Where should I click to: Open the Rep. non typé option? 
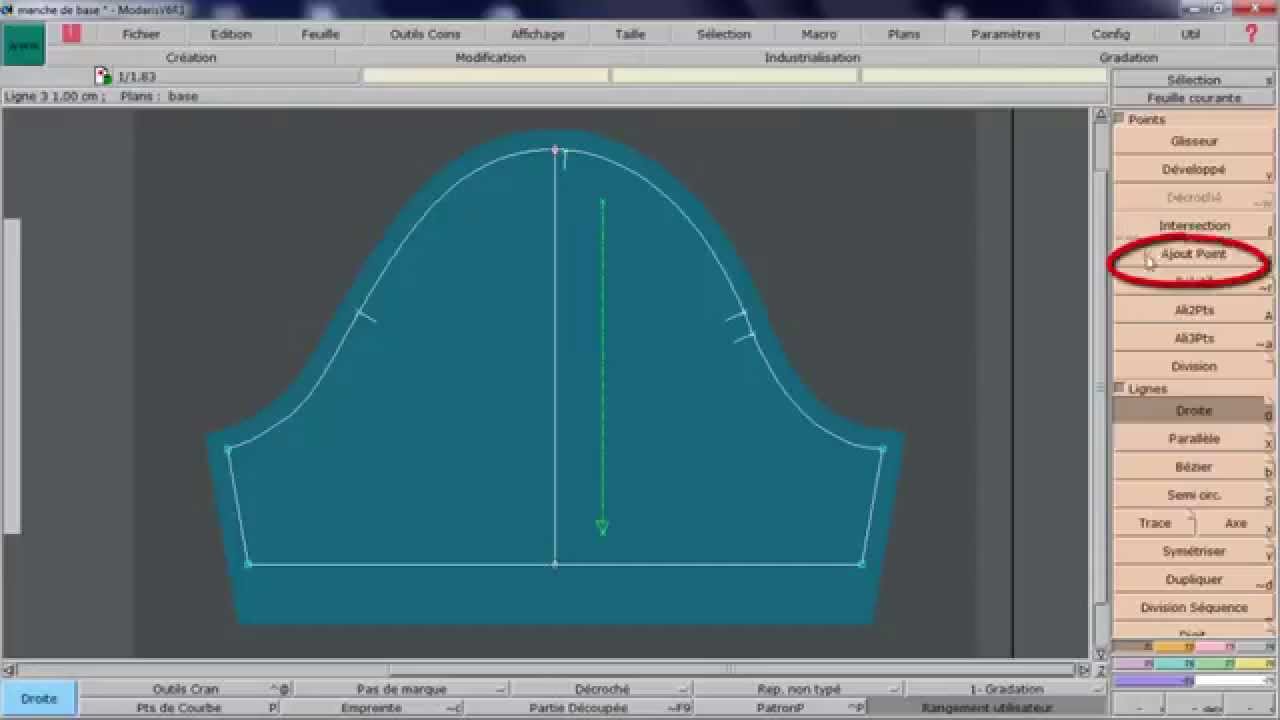pos(798,689)
